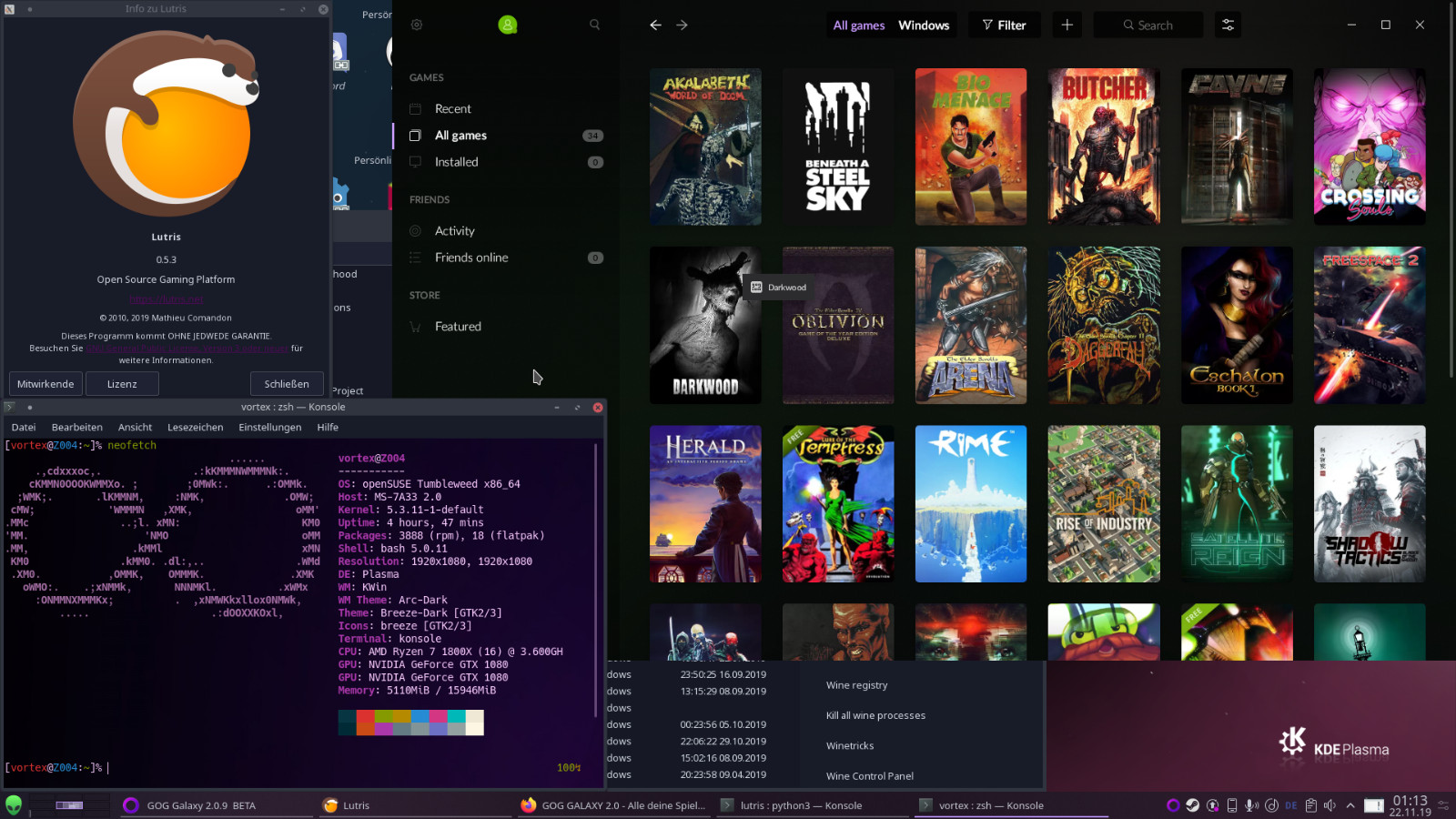Click the media player music tray icon
Image resolution: width=1456 pixels, height=819 pixels.
1272,805
